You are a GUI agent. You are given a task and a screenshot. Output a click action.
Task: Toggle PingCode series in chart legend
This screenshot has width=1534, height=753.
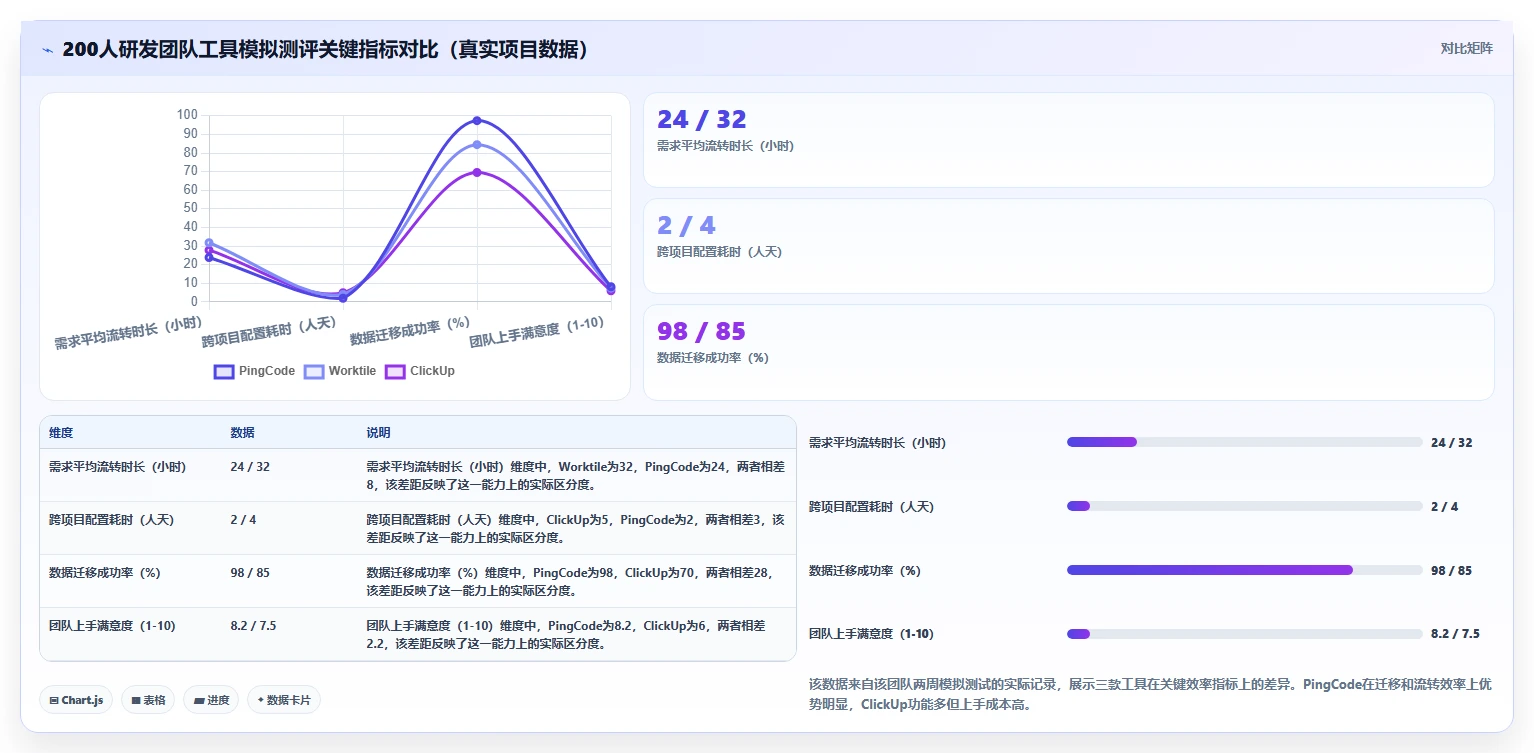254,371
